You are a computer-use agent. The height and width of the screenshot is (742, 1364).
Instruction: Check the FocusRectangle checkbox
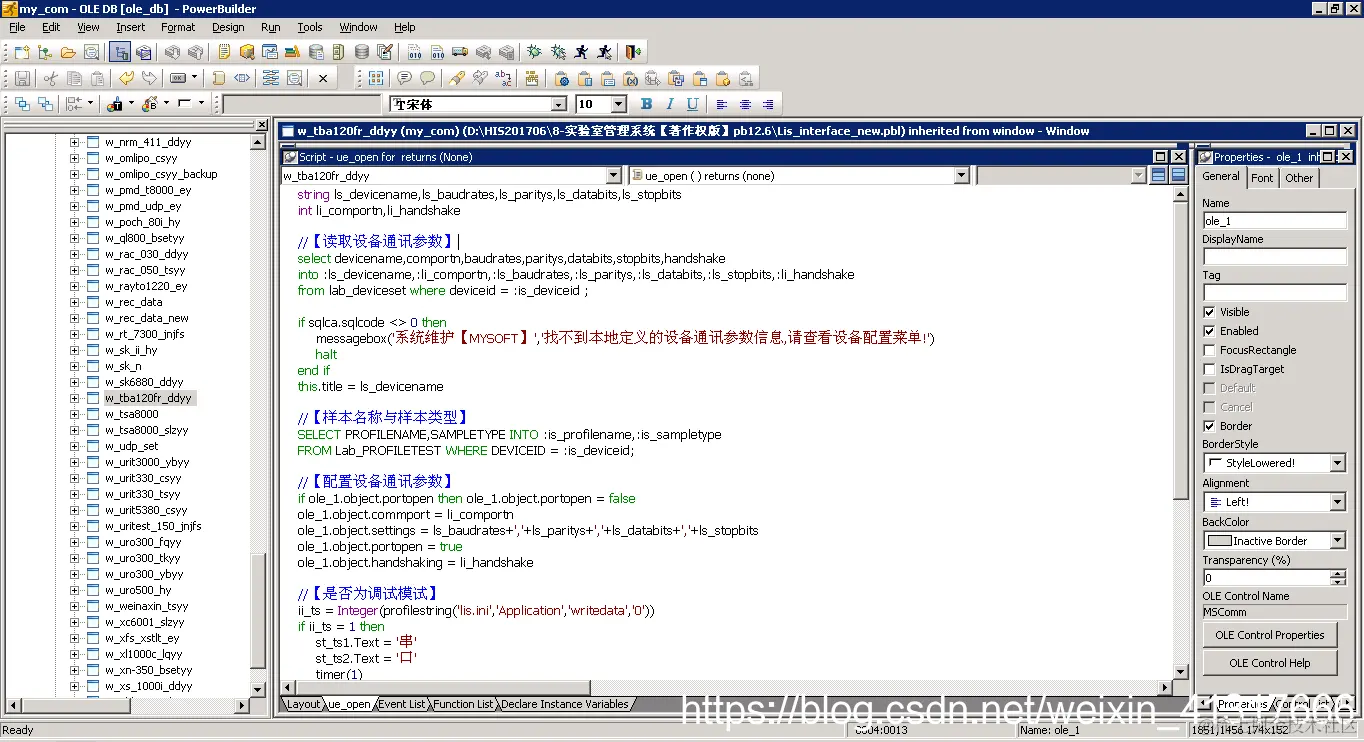tap(1210, 350)
